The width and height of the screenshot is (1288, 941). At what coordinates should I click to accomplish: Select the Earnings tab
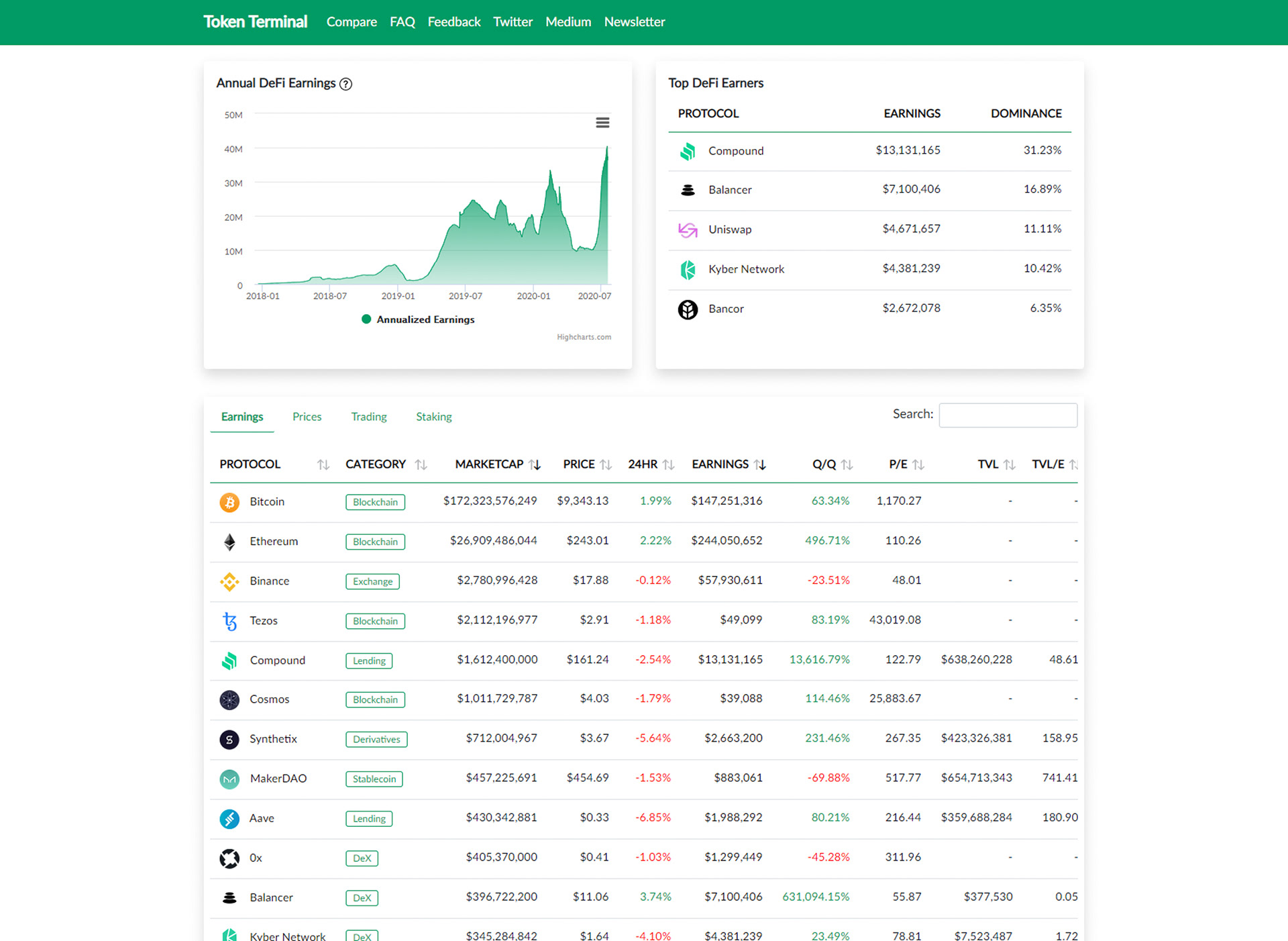242,417
